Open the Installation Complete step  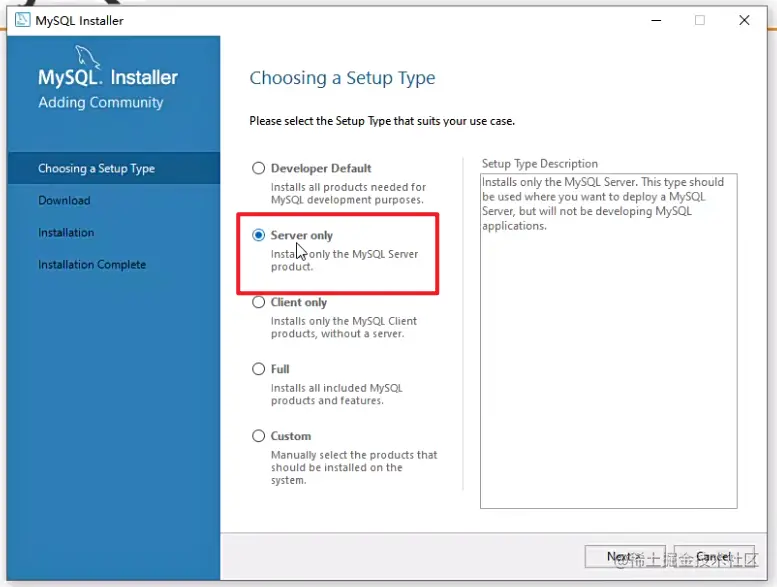pos(92,265)
